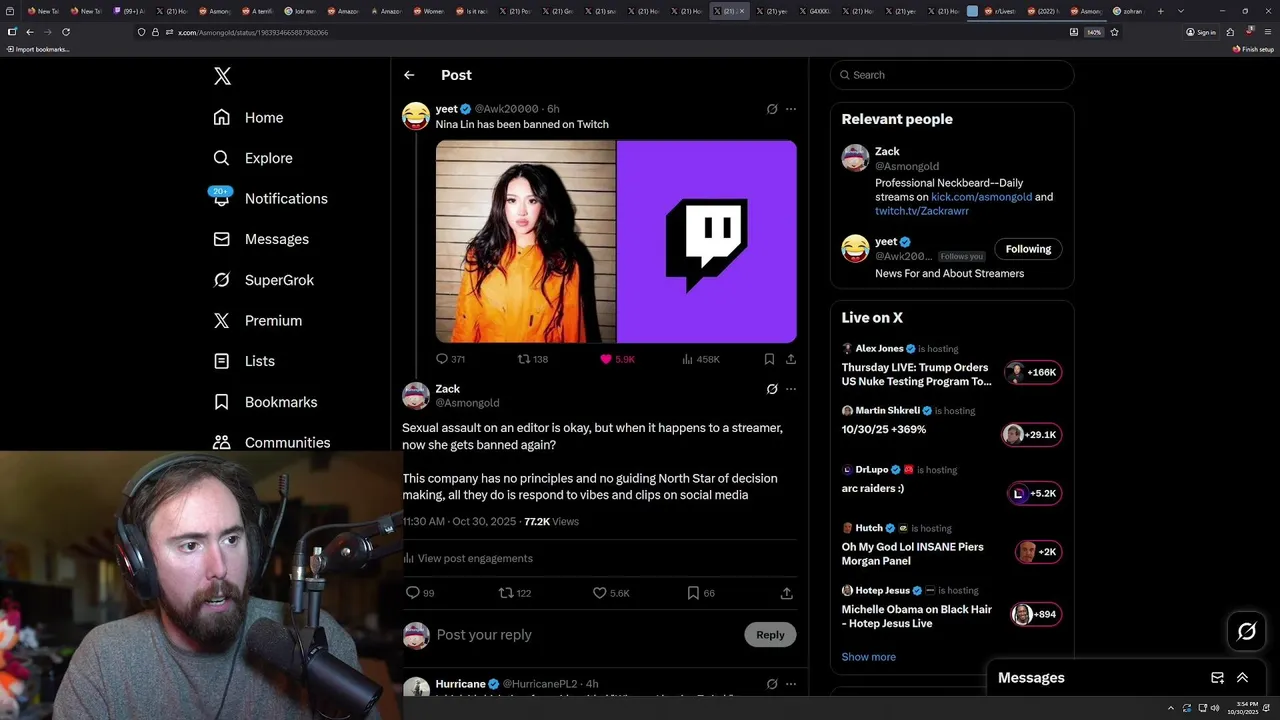Open Messages in the sidebar

(x=261, y=239)
